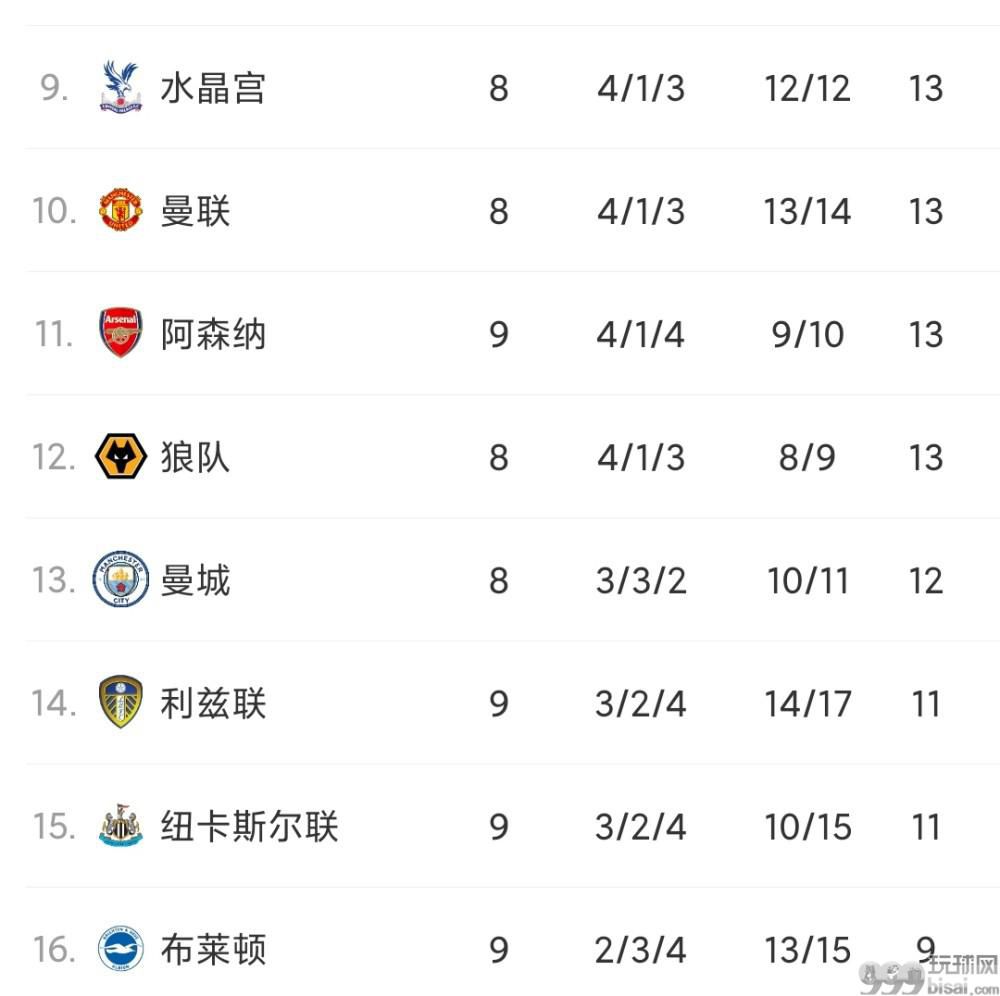This screenshot has width=1000, height=996.
Task: Click the Manchester City round badge
Action: tap(121, 579)
